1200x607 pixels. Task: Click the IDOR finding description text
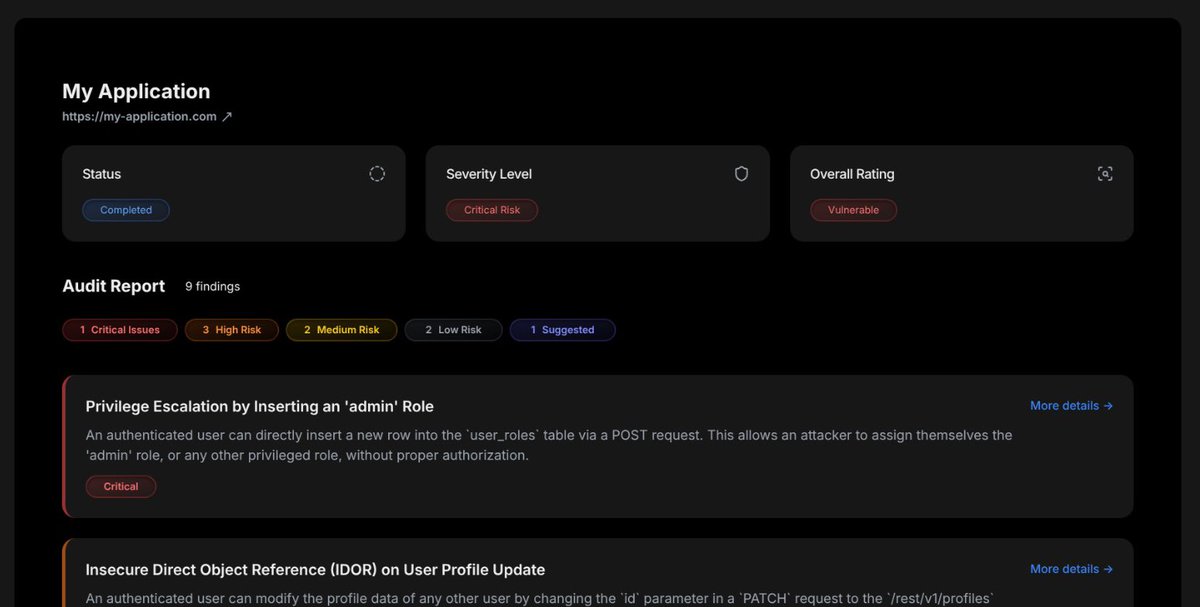(x=539, y=599)
